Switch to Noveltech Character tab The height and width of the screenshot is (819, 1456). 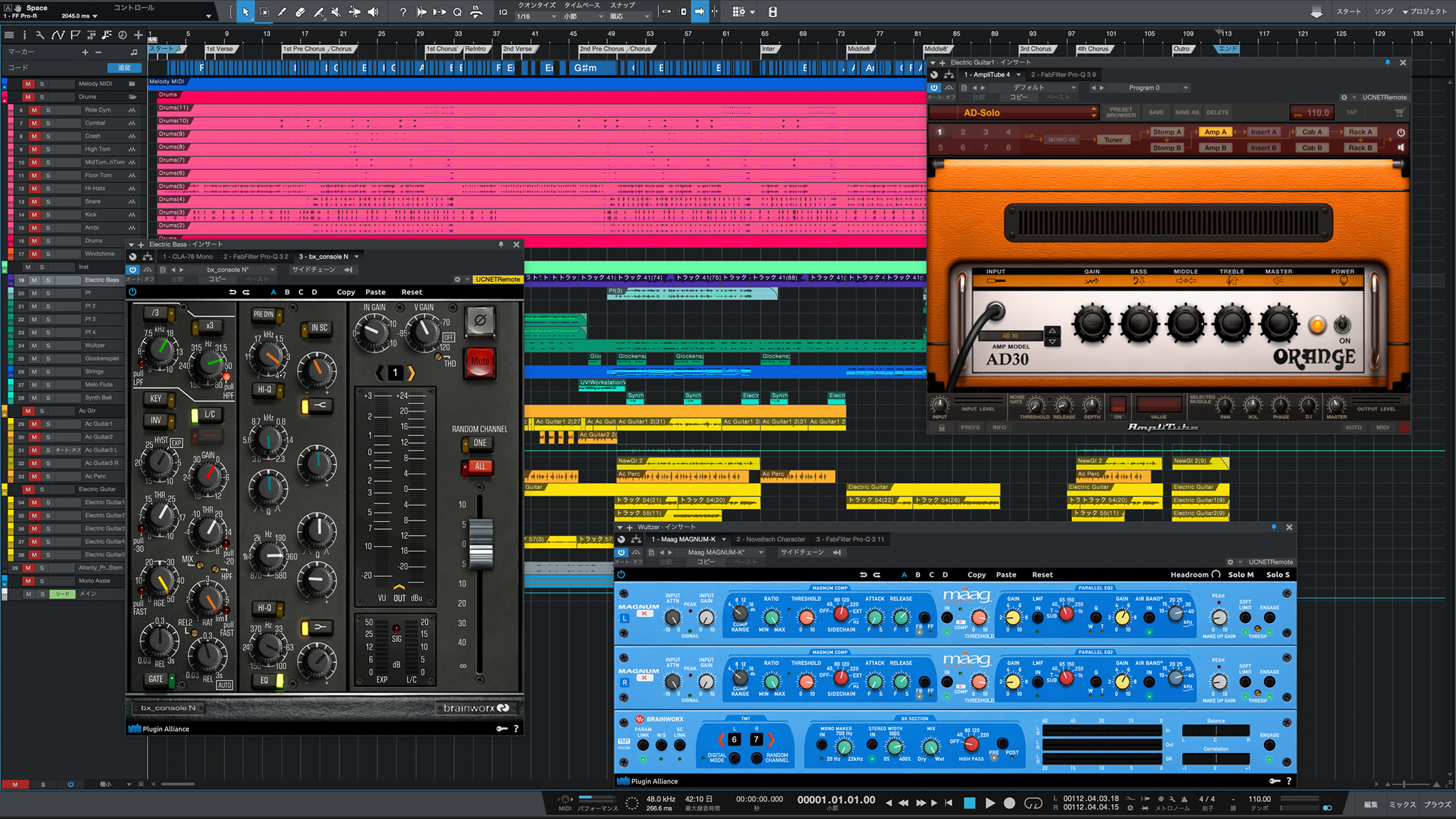[x=771, y=540]
